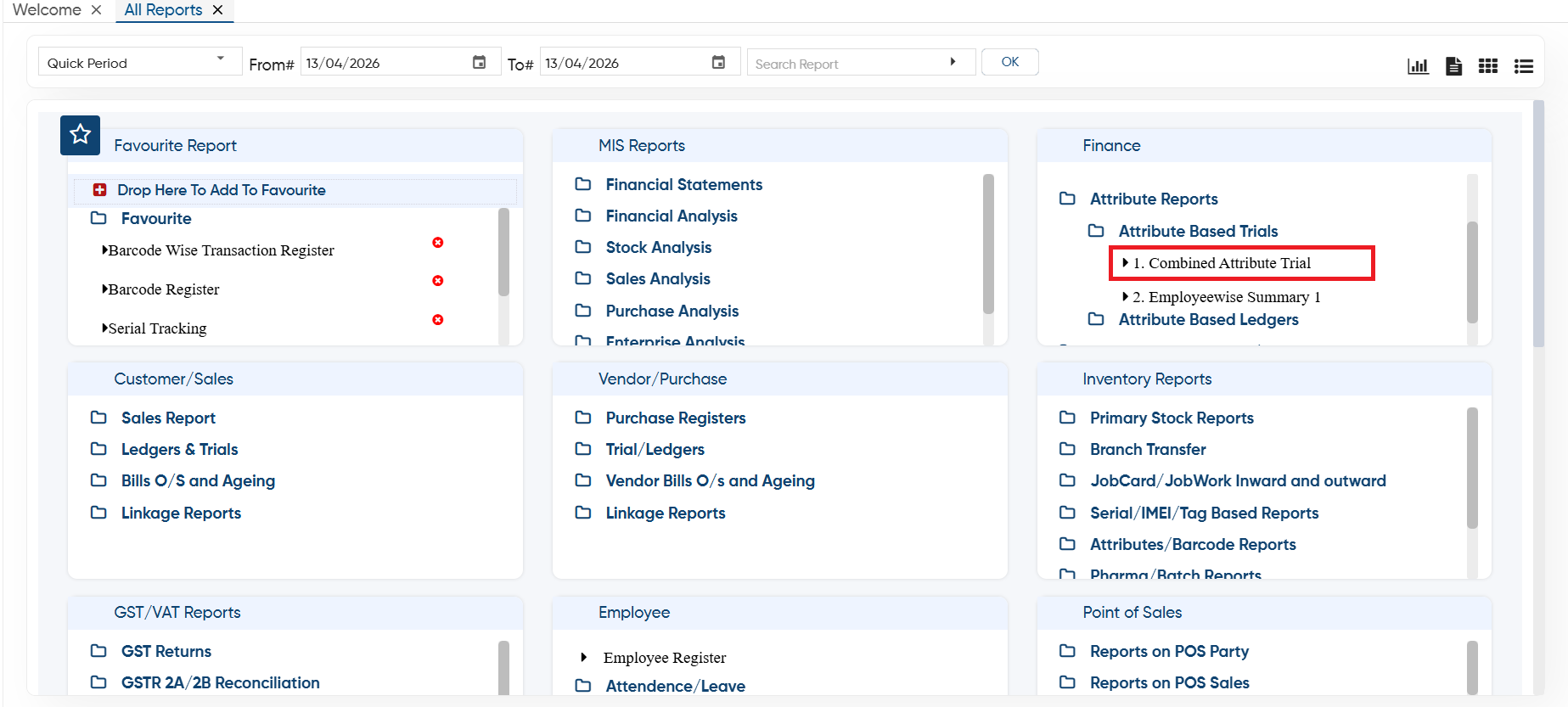This screenshot has width=1568, height=707.
Task: Switch to document view icon
Action: tap(1453, 65)
